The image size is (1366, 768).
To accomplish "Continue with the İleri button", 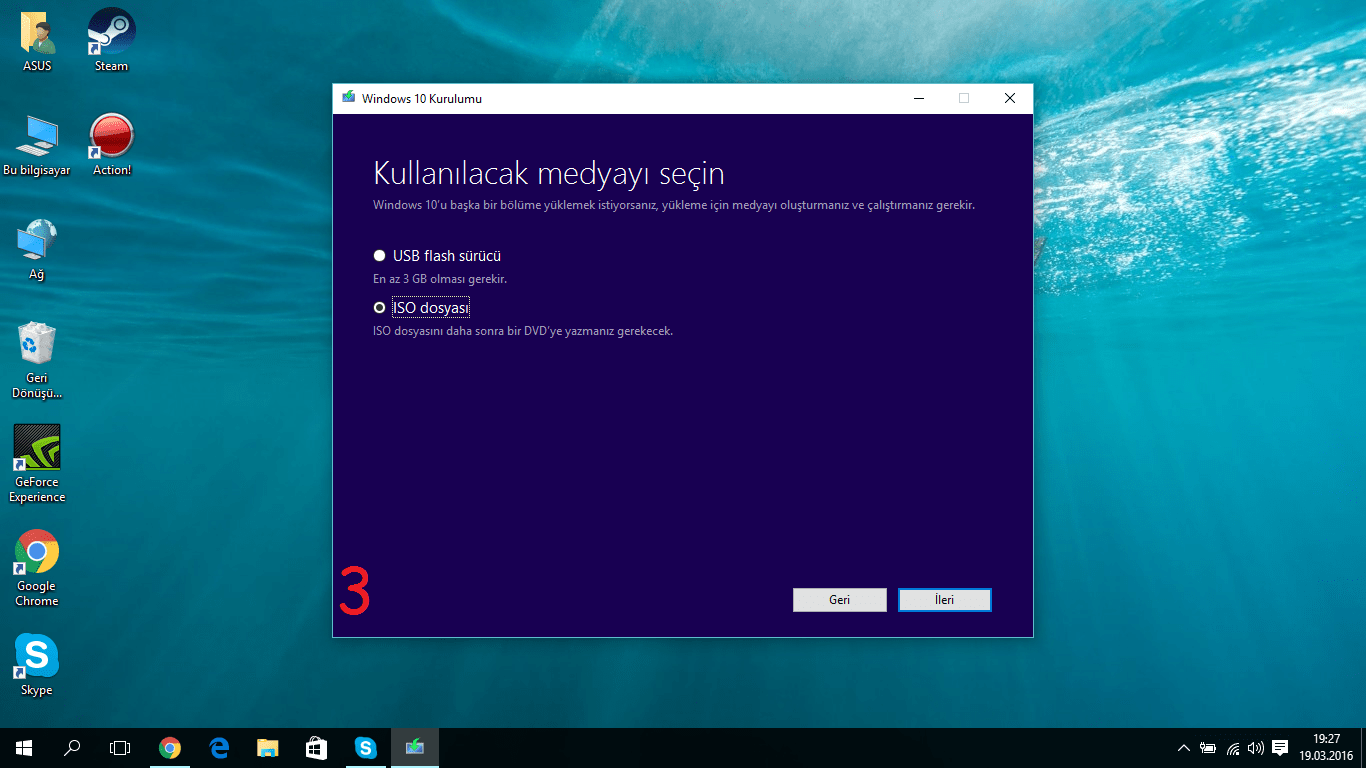I will point(945,600).
